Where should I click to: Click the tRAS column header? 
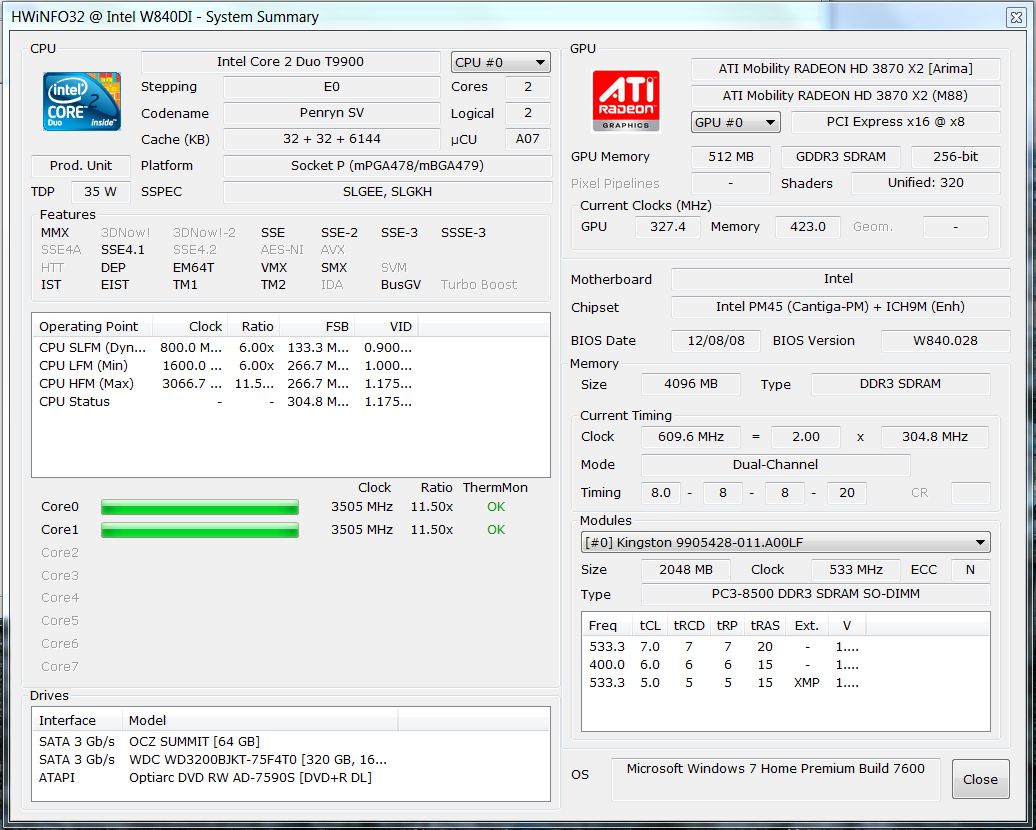coord(765,626)
